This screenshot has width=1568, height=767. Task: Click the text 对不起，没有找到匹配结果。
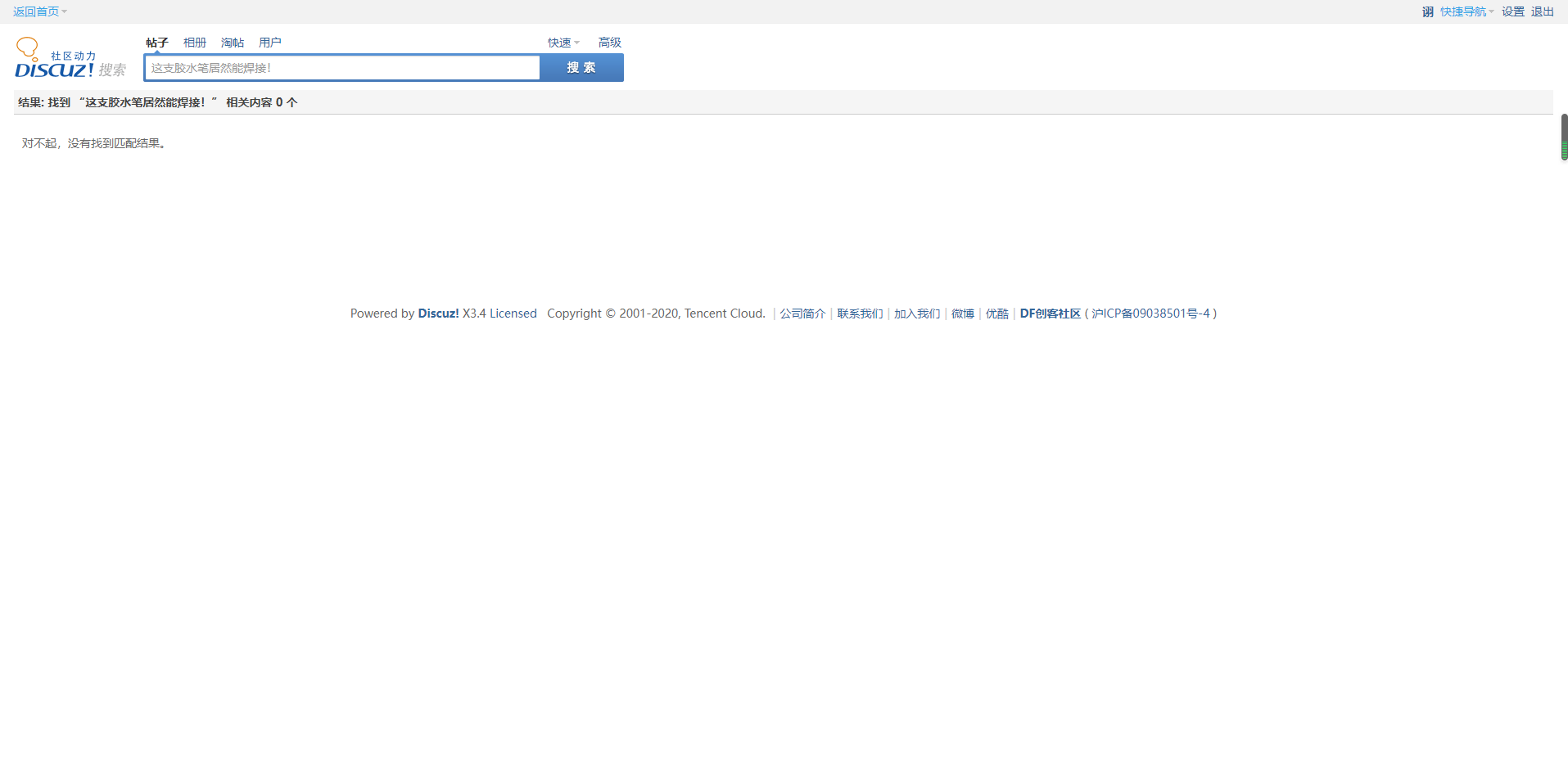click(96, 143)
